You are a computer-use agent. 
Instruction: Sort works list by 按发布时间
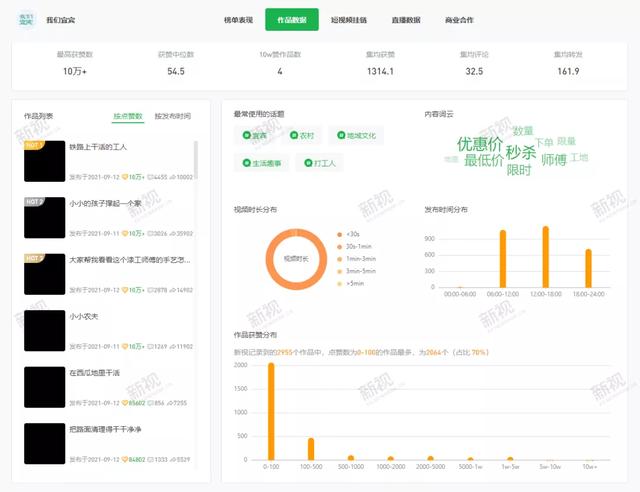(172, 116)
